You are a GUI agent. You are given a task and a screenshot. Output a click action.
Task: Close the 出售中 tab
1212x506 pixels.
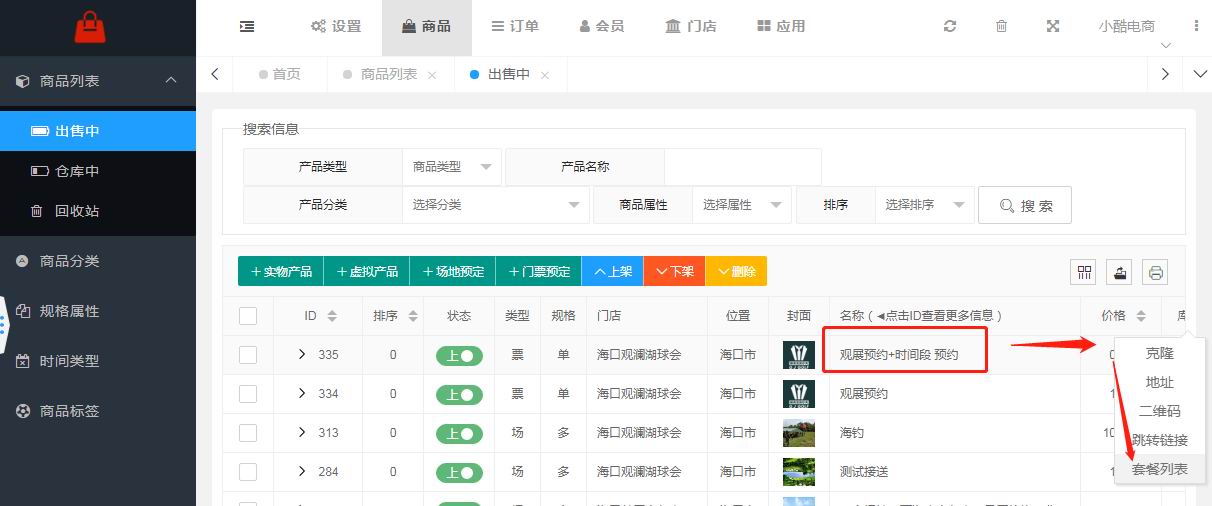pyautogui.click(x=545, y=75)
